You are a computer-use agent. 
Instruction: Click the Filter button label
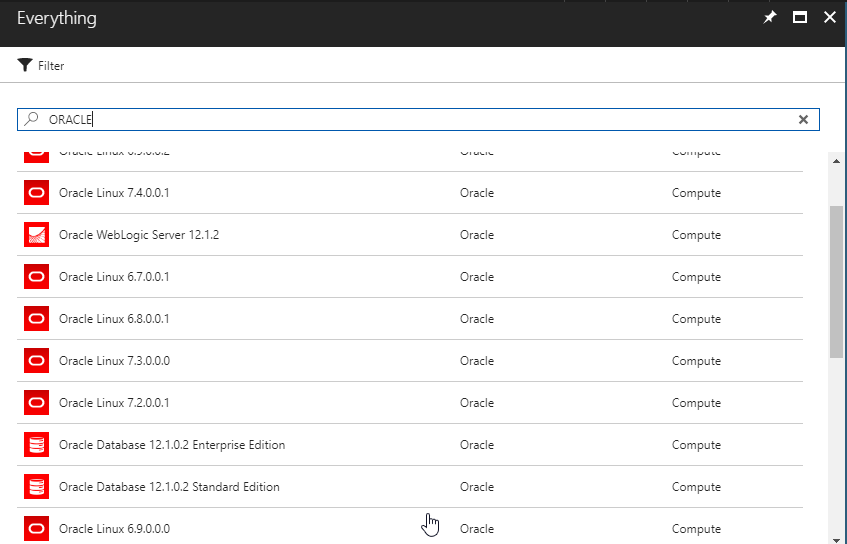click(51, 66)
